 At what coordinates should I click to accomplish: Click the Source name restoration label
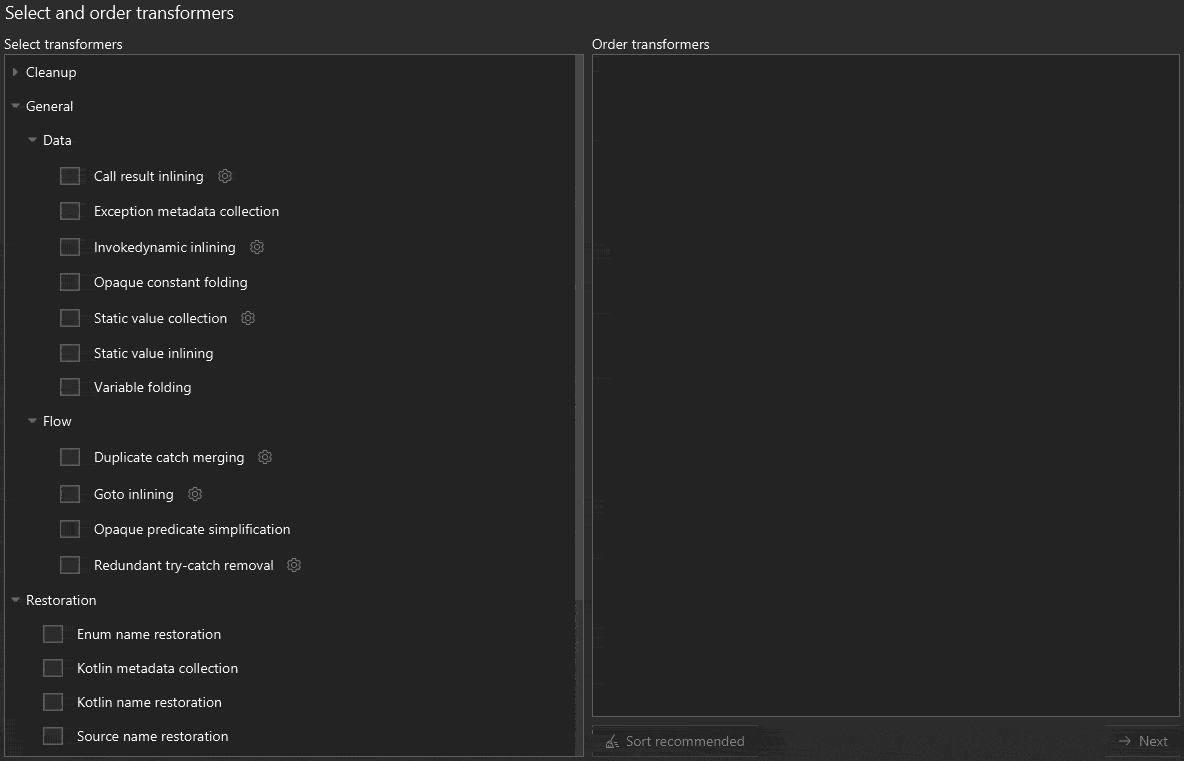(153, 735)
